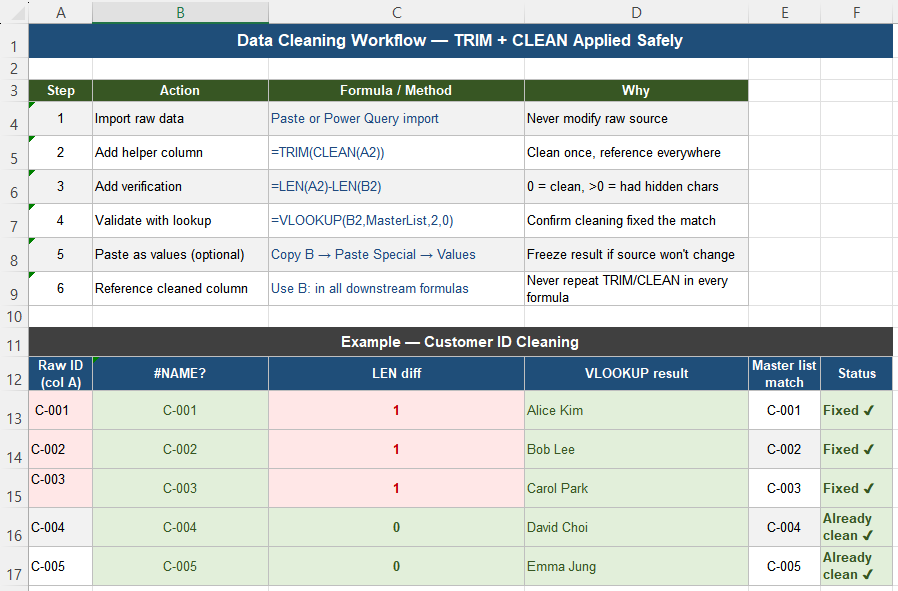Select row 5 header
Screen dimensions: 898x591
point(14,153)
